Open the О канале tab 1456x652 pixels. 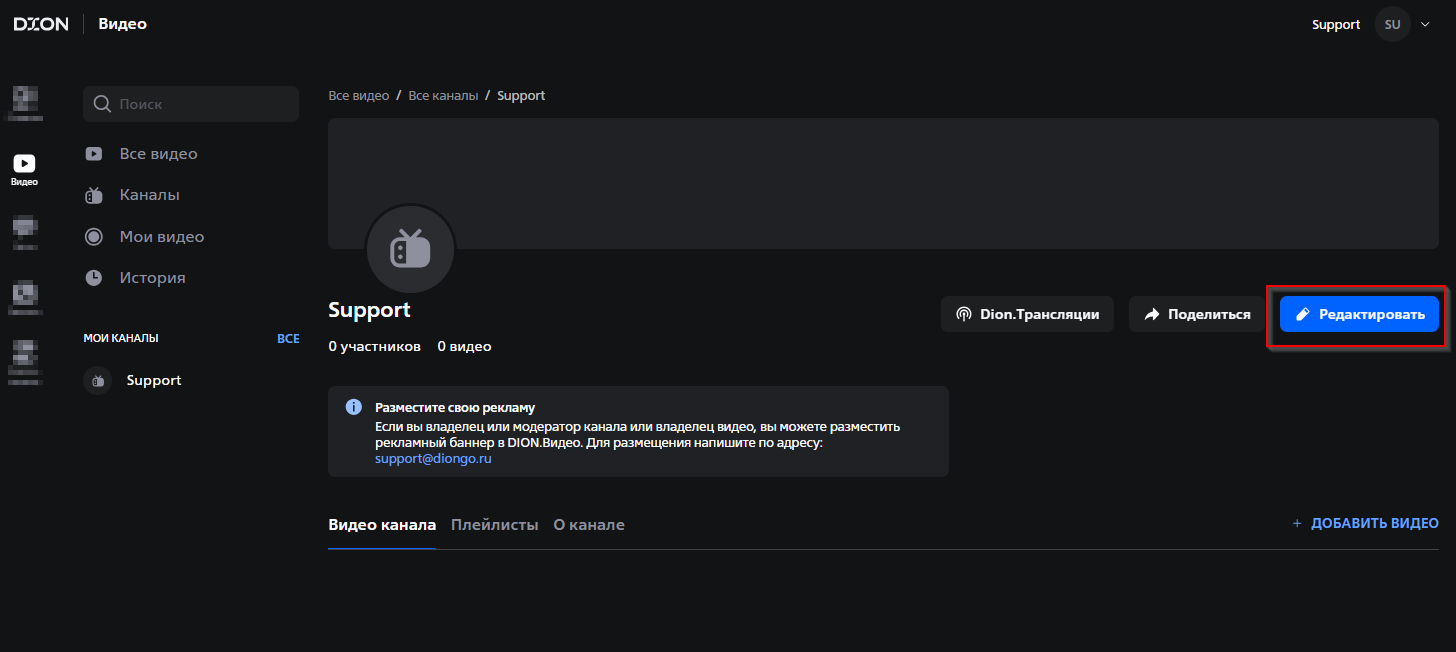(x=589, y=525)
